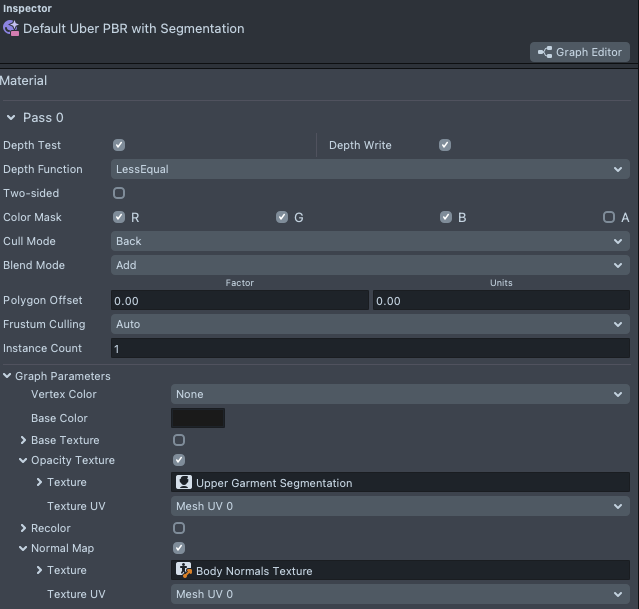The height and width of the screenshot is (609, 639).
Task: Expand the Texture row under Normal Map
Action: 39,570
